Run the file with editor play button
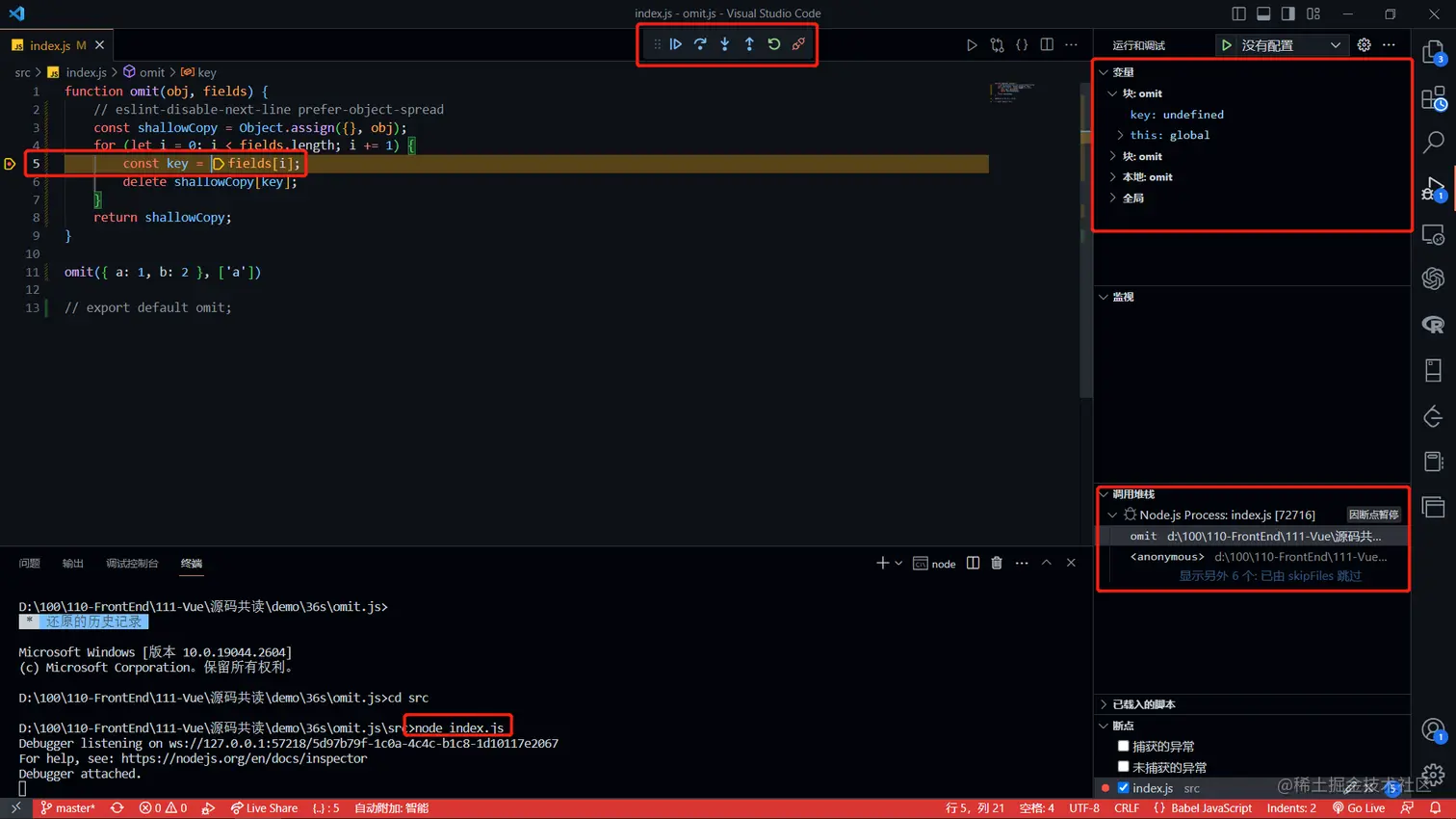The image size is (1456, 819). (x=972, y=45)
